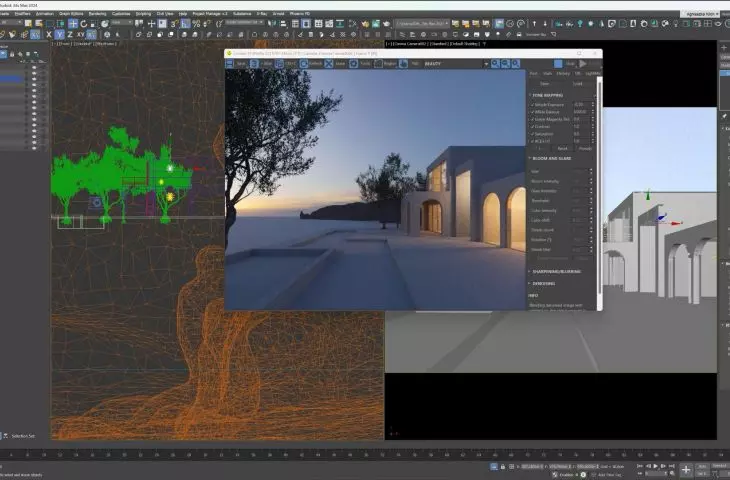Screen dimensions: 730x480
Task: Constrain to X axis button
Action: tap(49, 34)
